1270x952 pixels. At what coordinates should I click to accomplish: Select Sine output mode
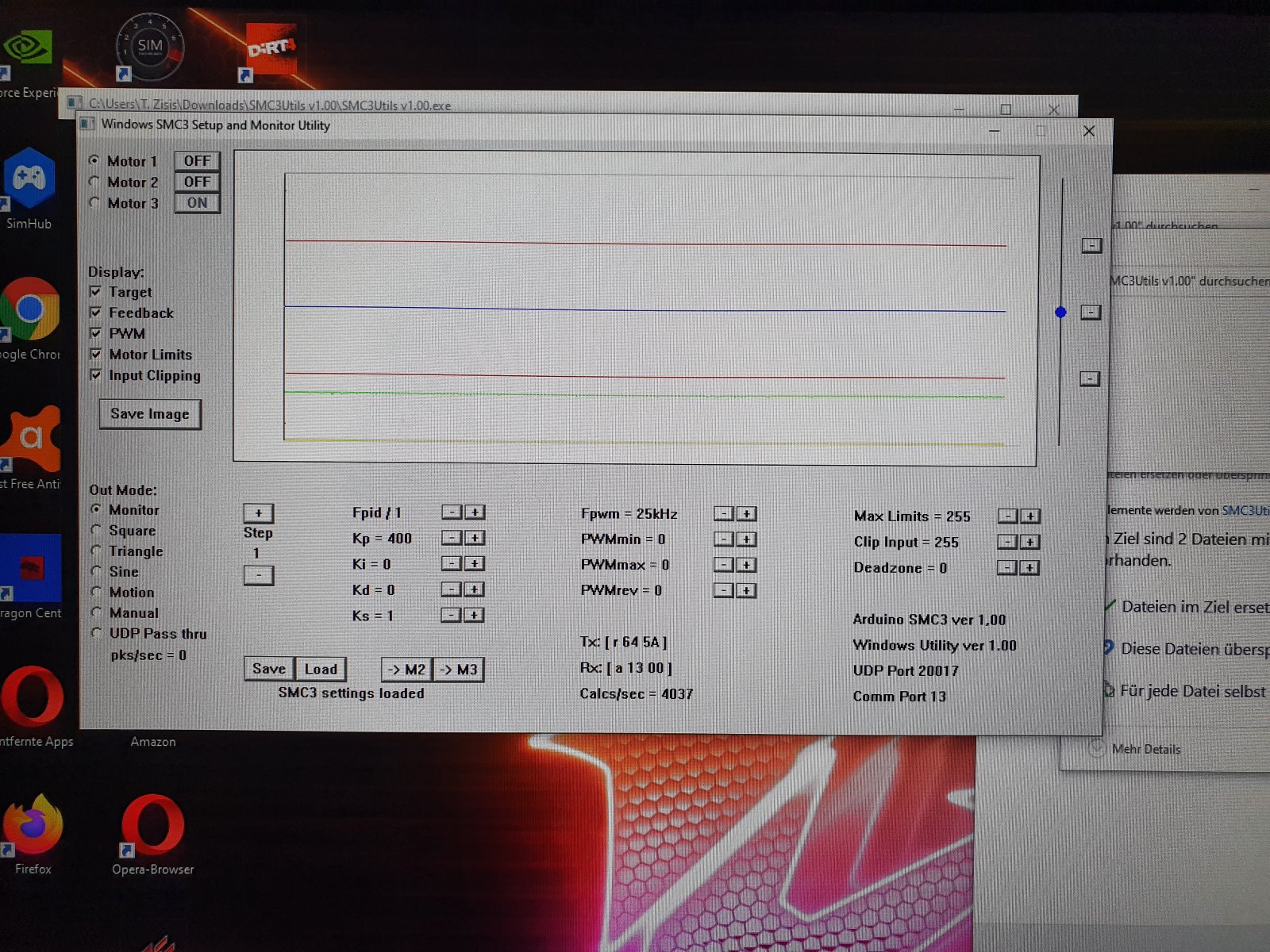pyautogui.click(x=96, y=571)
